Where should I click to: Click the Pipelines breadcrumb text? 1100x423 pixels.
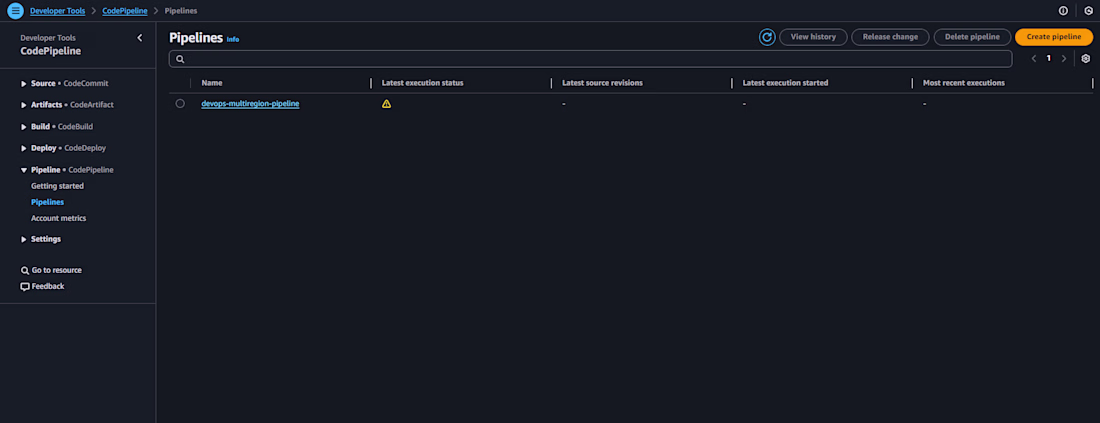point(181,11)
